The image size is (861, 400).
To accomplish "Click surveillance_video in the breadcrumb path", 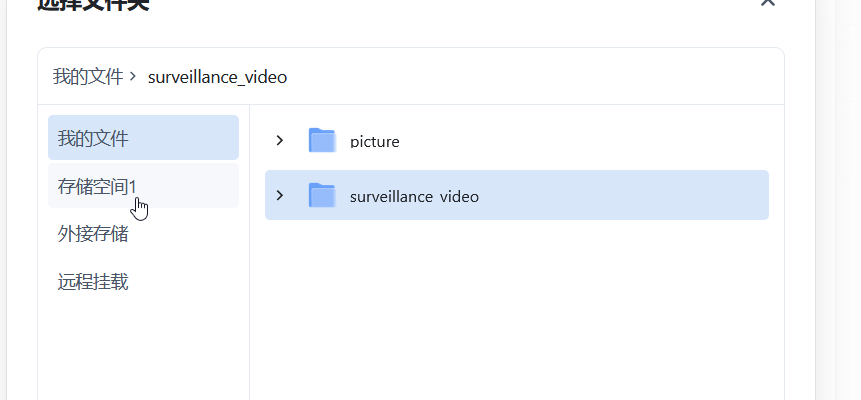I will (217, 77).
